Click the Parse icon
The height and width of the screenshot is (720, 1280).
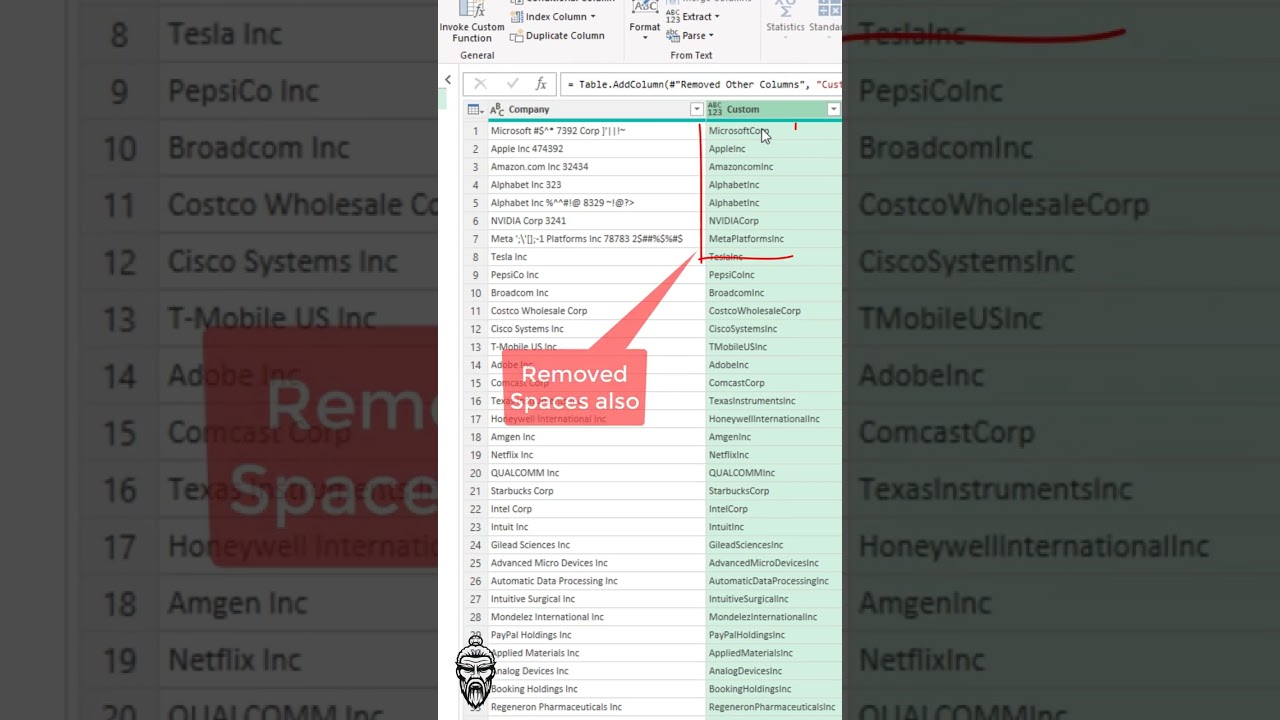point(673,36)
